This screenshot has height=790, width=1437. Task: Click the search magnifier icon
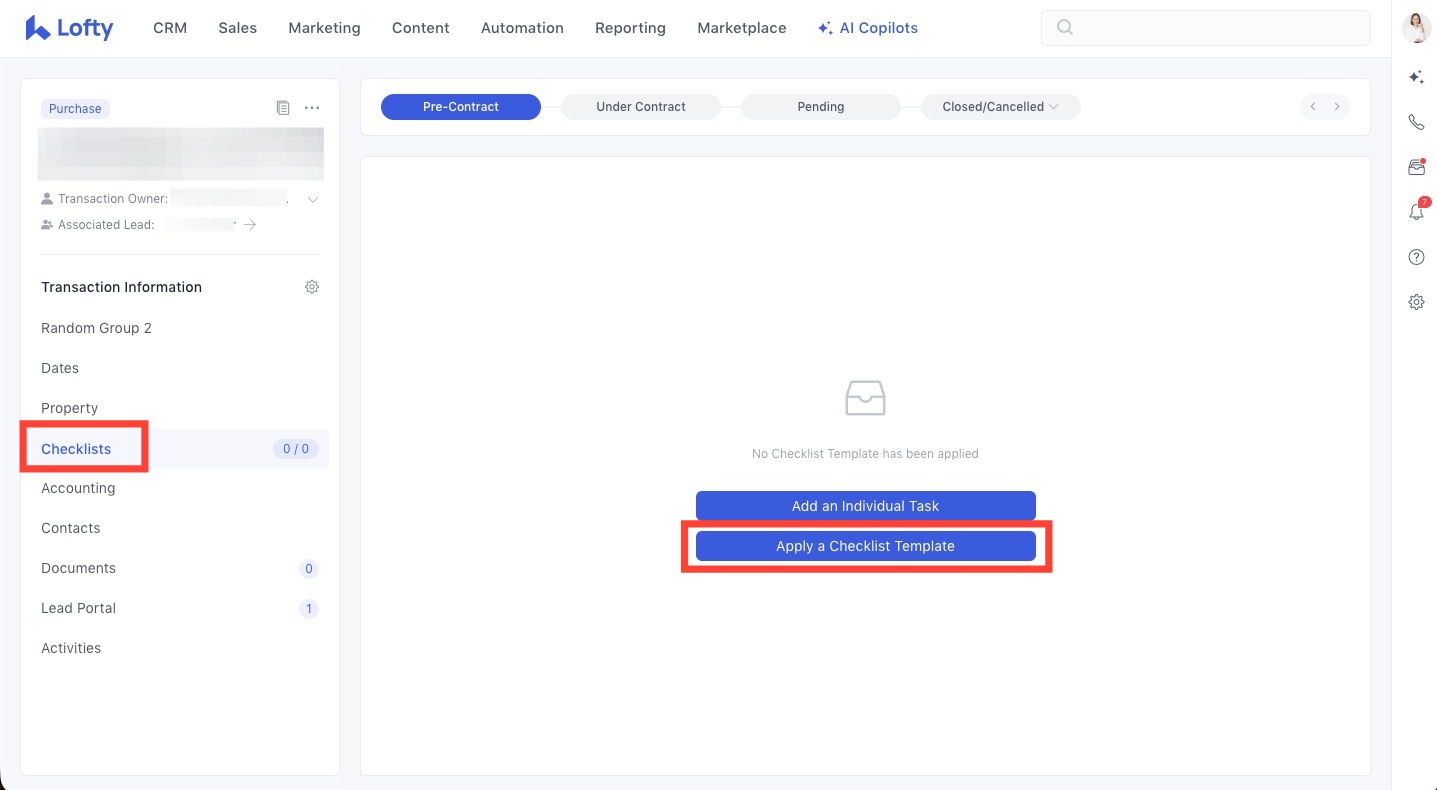click(1065, 28)
